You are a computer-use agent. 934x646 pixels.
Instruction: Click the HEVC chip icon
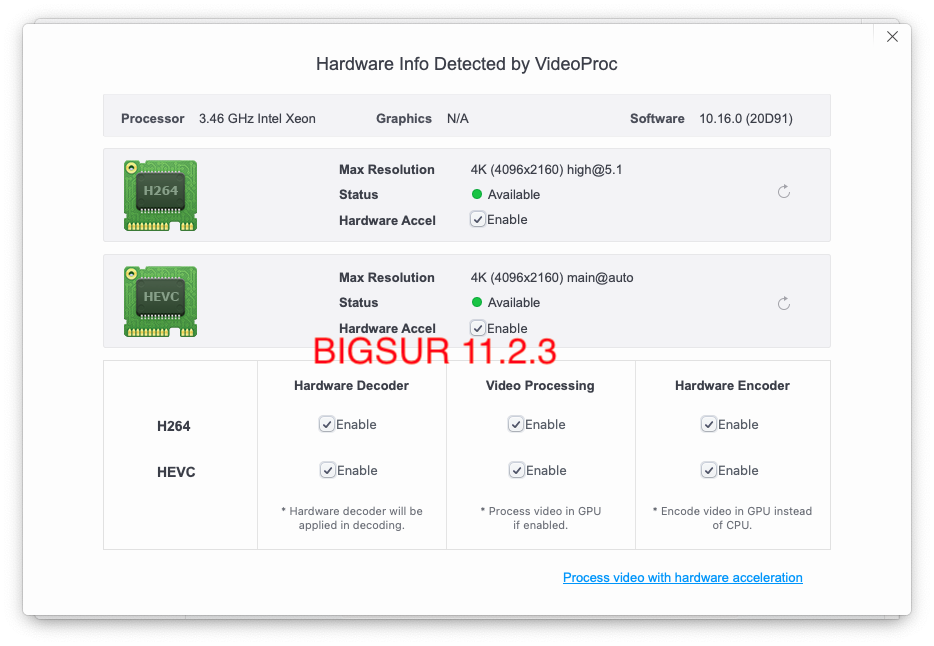(160, 302)
